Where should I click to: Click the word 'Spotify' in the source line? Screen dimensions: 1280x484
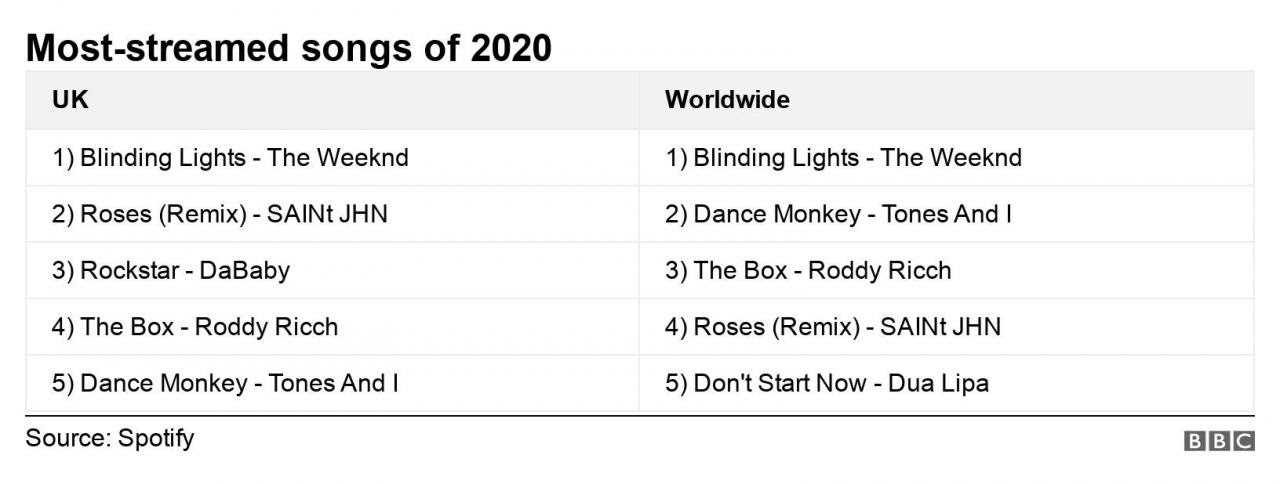coord(156,438)
